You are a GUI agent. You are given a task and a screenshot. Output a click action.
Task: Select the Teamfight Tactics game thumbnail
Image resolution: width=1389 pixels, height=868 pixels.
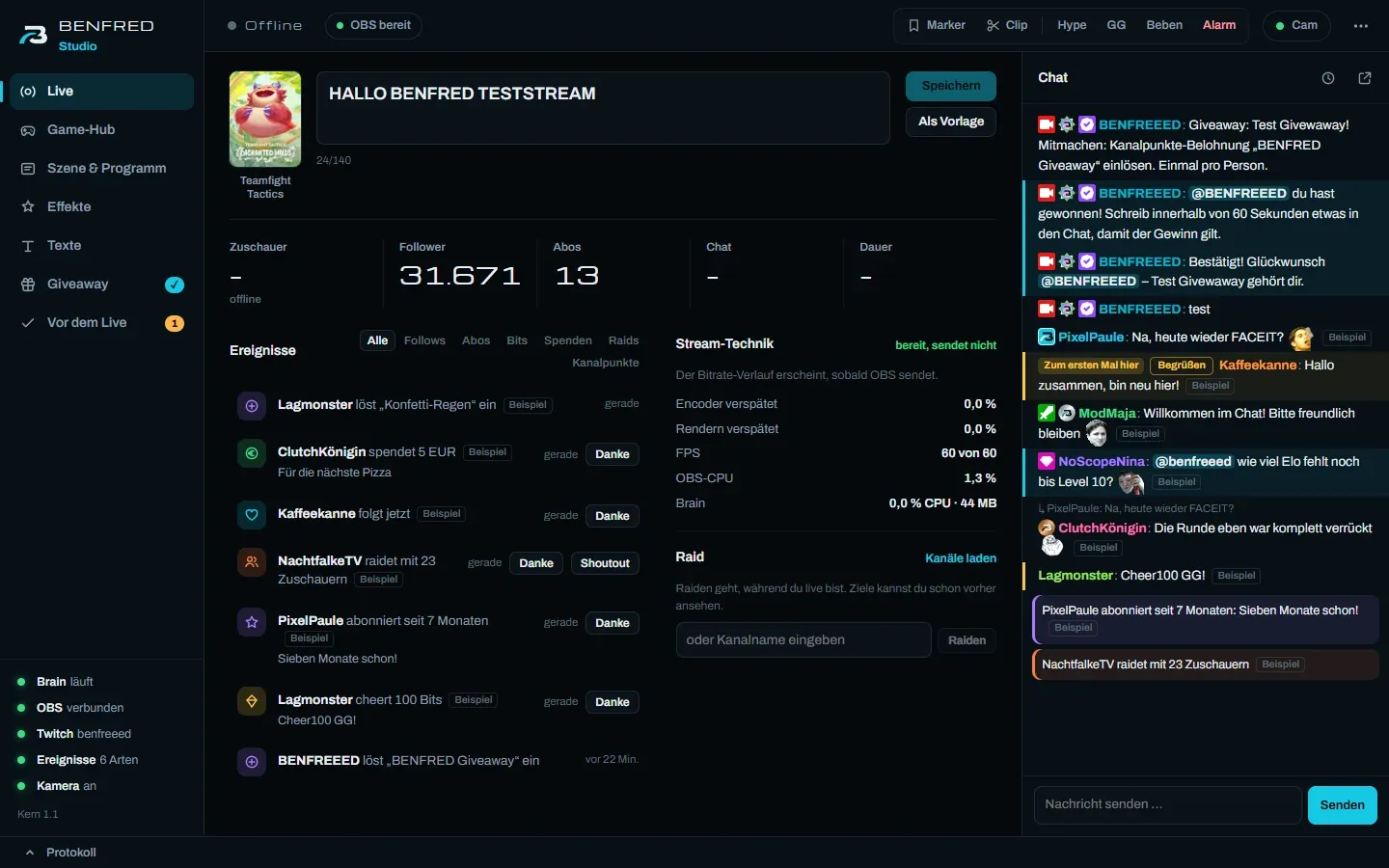(265, 119)
